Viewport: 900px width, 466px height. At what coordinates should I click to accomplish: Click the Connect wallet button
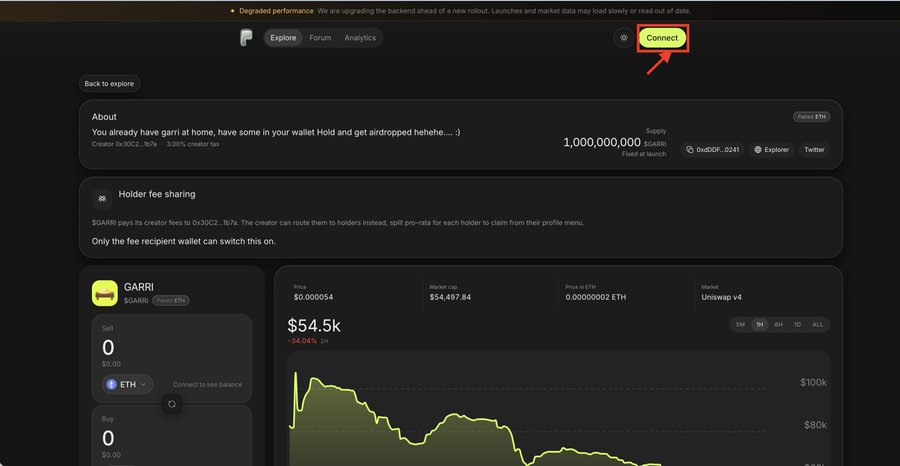662,38
